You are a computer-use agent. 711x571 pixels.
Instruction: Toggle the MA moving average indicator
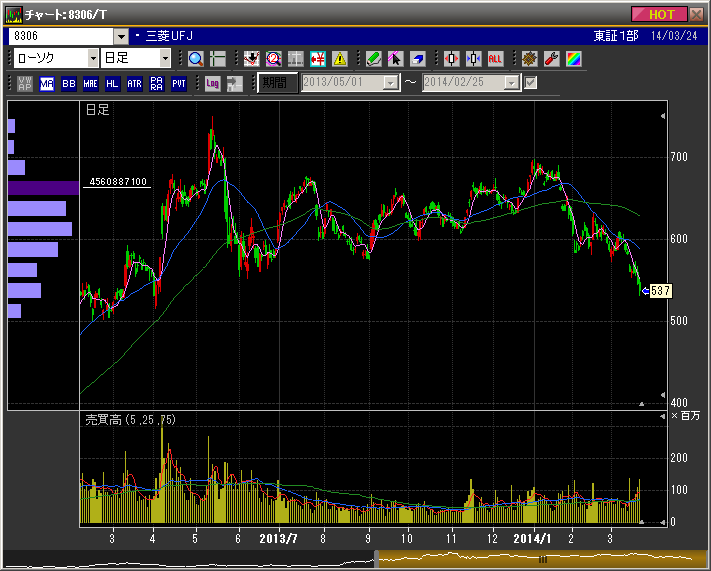click(47, 83)
